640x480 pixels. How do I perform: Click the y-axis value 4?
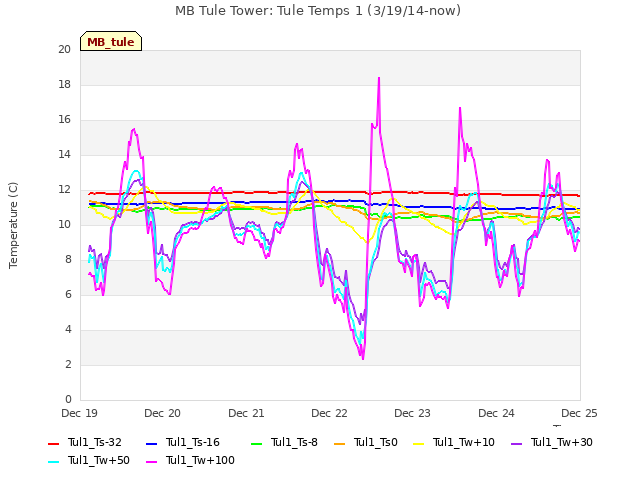[68, 329]
